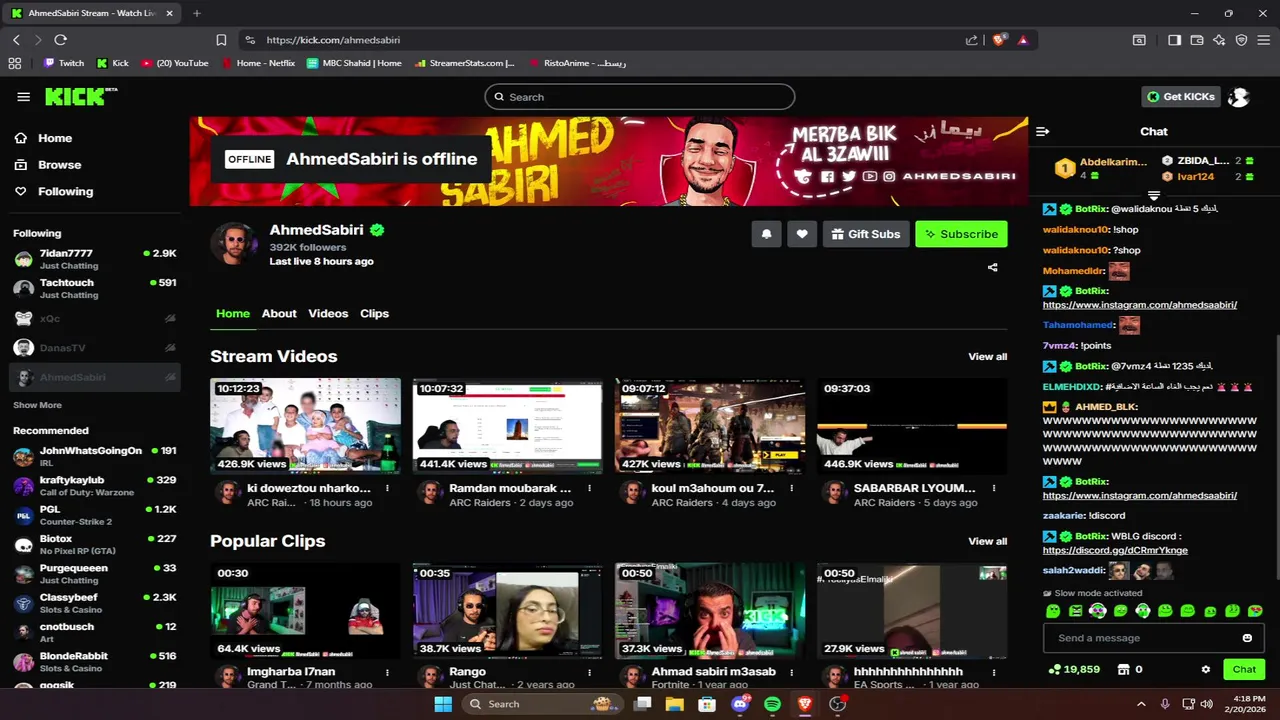Open options menu for ki doweztou nharko video
Image resolution: width=1280 pixels, height=720 pixels.
387,488
